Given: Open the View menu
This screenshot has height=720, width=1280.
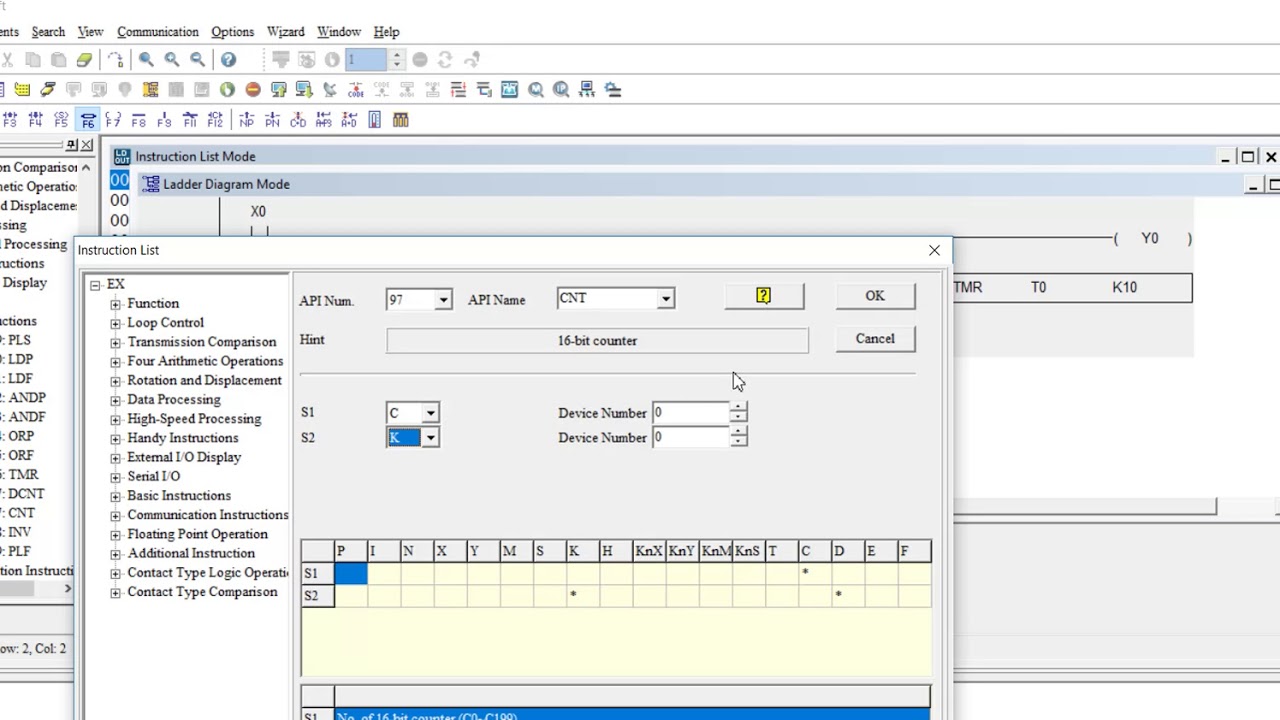Looking at the screenshot, I should (x=90, y=32).
